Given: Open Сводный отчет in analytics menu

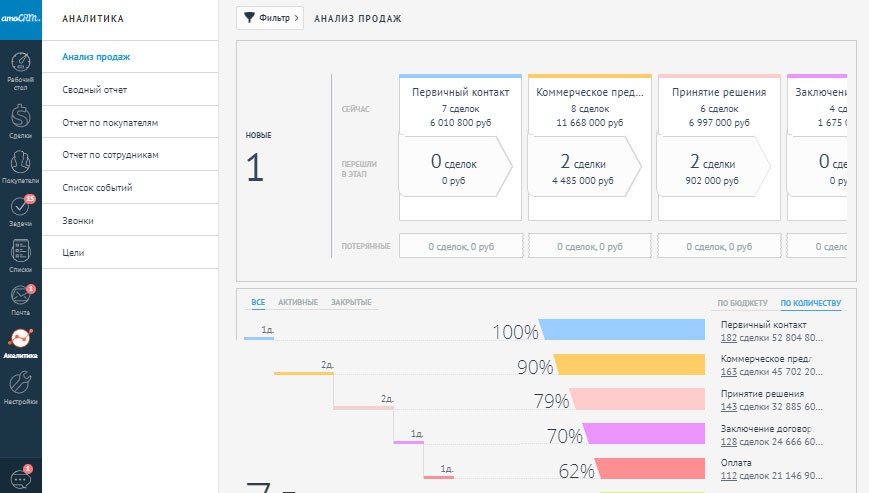Looking at the screenshot, I should coord(94,90).
